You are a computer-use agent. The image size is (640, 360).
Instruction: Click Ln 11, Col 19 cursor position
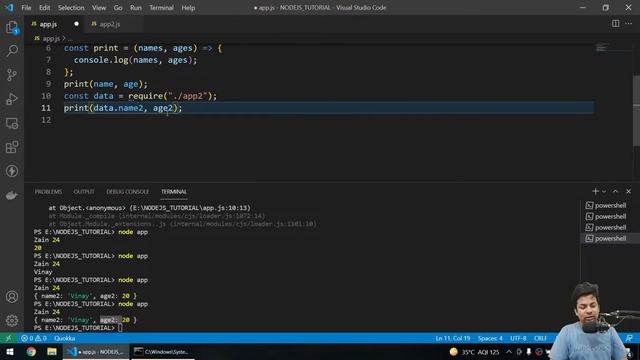click(x=453, y=338)
